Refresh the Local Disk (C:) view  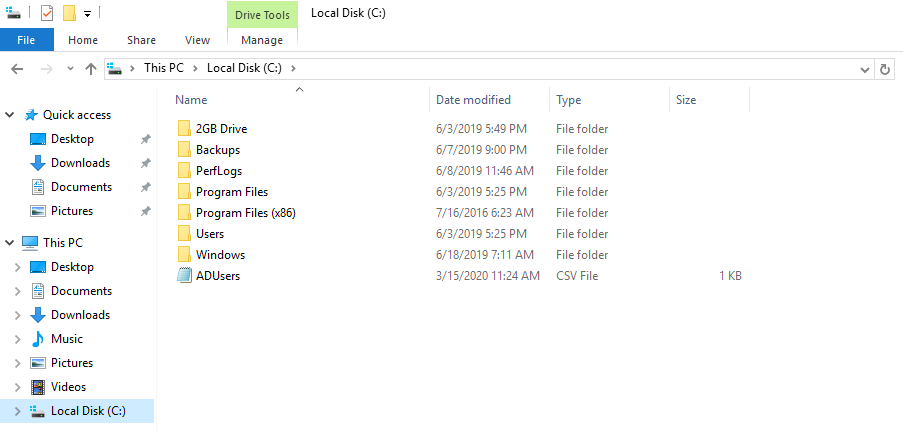click(885, 69)
